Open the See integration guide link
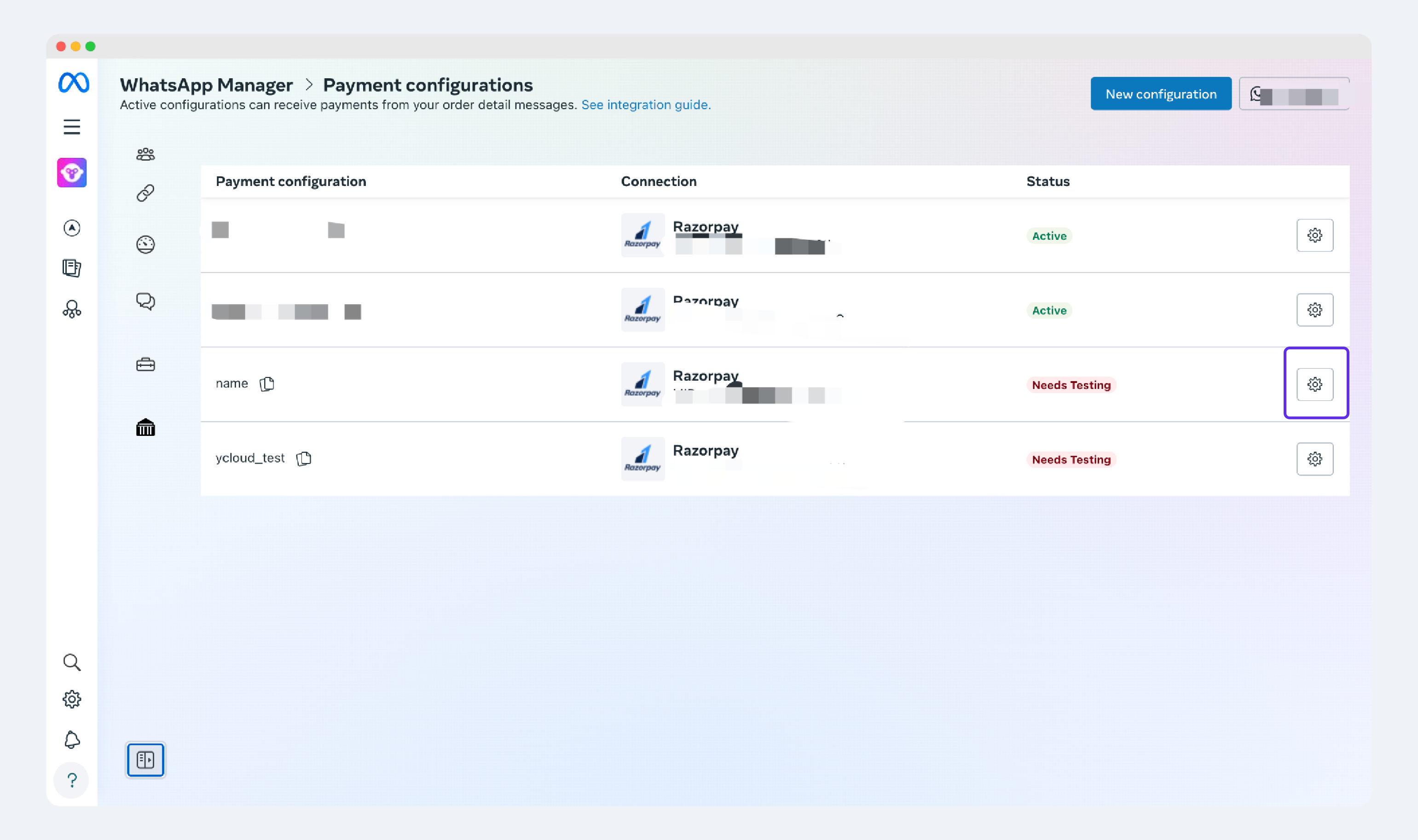This screenshot has width=1418, height=840. tap(646, 105)
